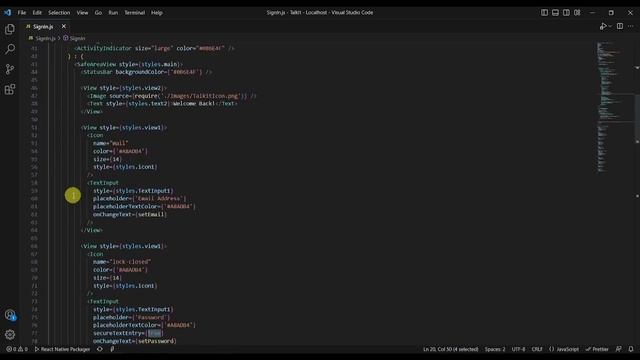Toggle the primary side bar
Viewport: 640px width, 360px height.
click(x=544, y=13)
